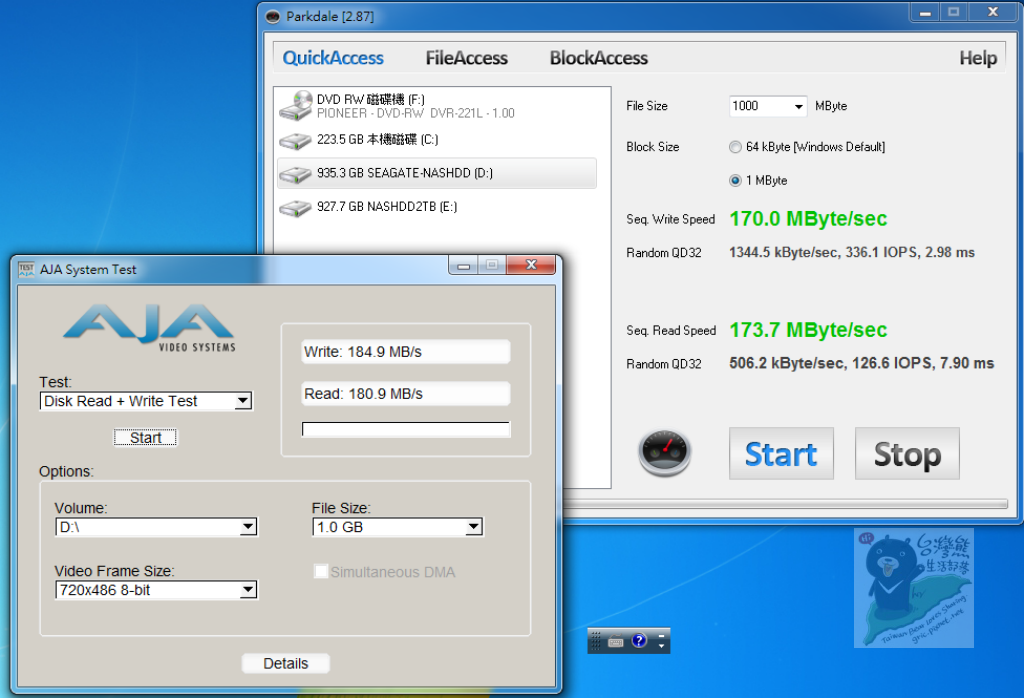The height and width of the screenshot is (698, 1024).
Task: Close the AJA System Test window
Action: coord(531,265)
